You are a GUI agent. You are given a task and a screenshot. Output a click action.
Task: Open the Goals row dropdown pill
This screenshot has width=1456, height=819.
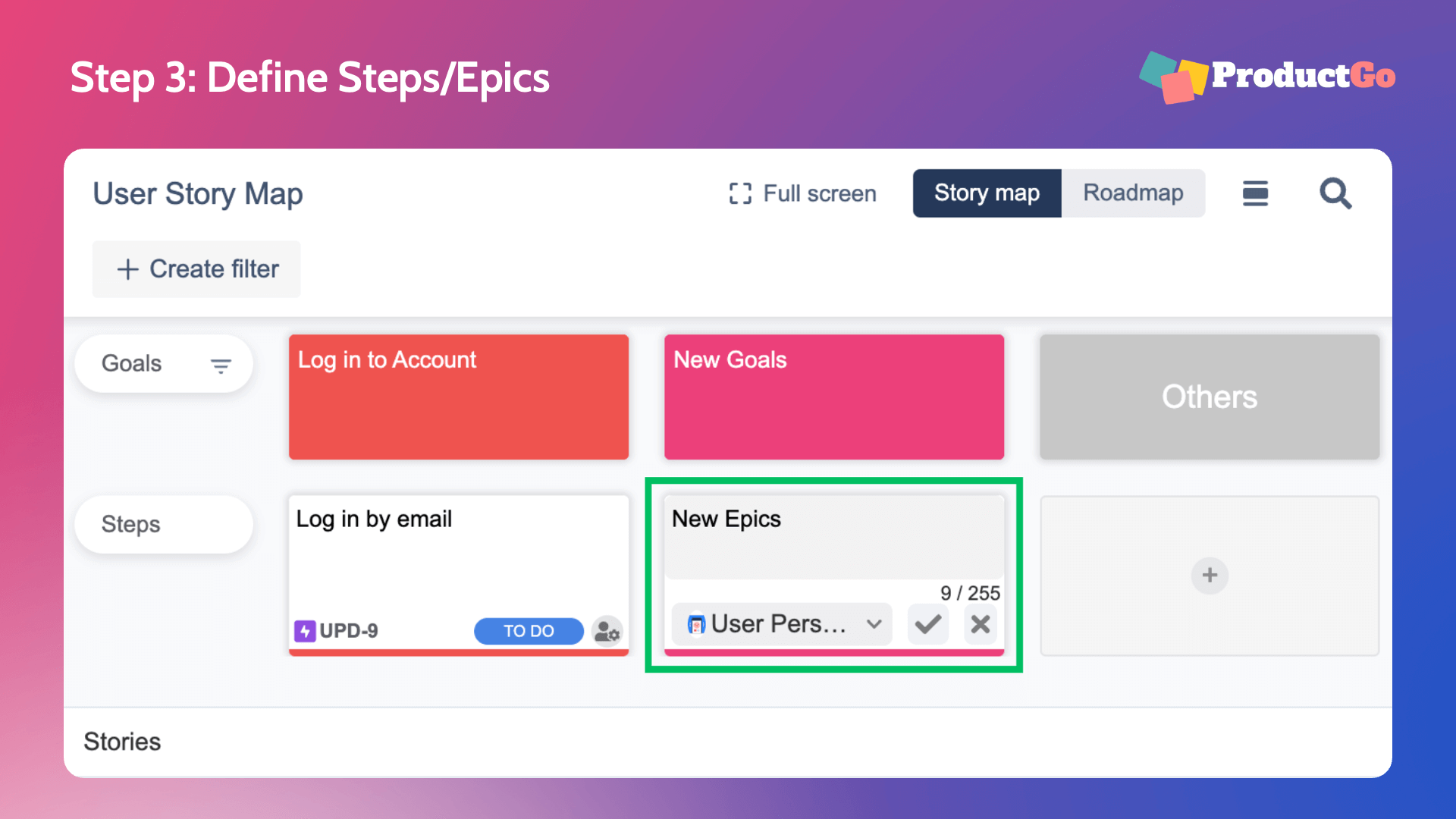point(164,364)
